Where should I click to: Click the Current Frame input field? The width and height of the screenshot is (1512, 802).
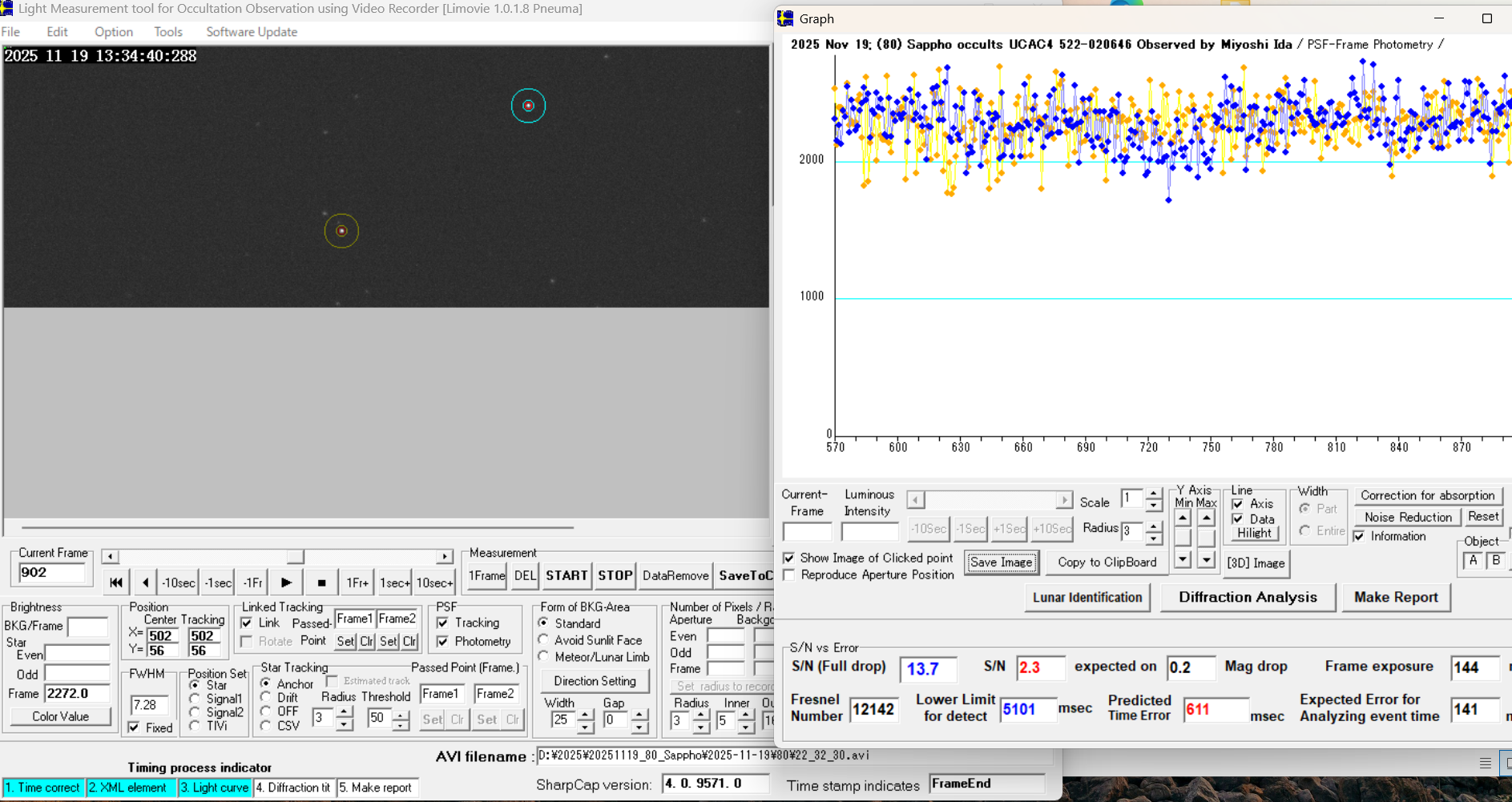pos(51,572)
